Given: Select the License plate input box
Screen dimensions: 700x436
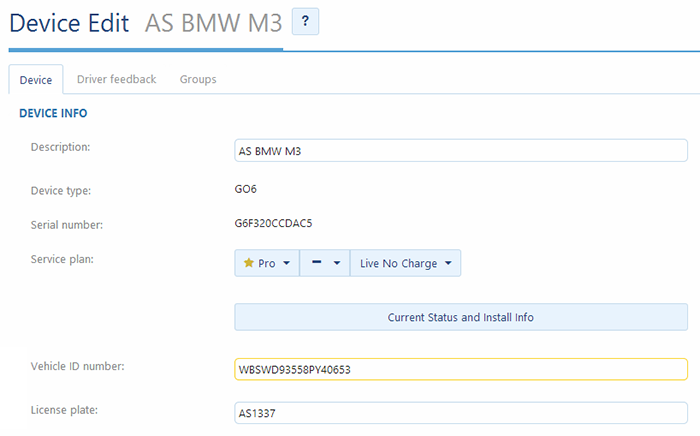Looking at the screenshot, I should [460, 412].
